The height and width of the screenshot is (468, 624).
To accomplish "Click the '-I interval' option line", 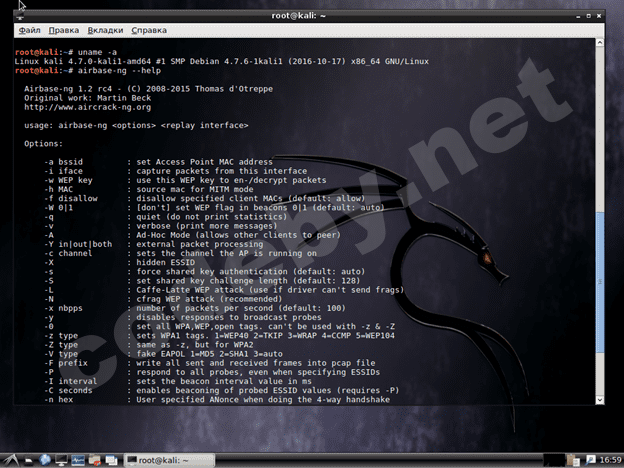I will click(x=178, y=381).
